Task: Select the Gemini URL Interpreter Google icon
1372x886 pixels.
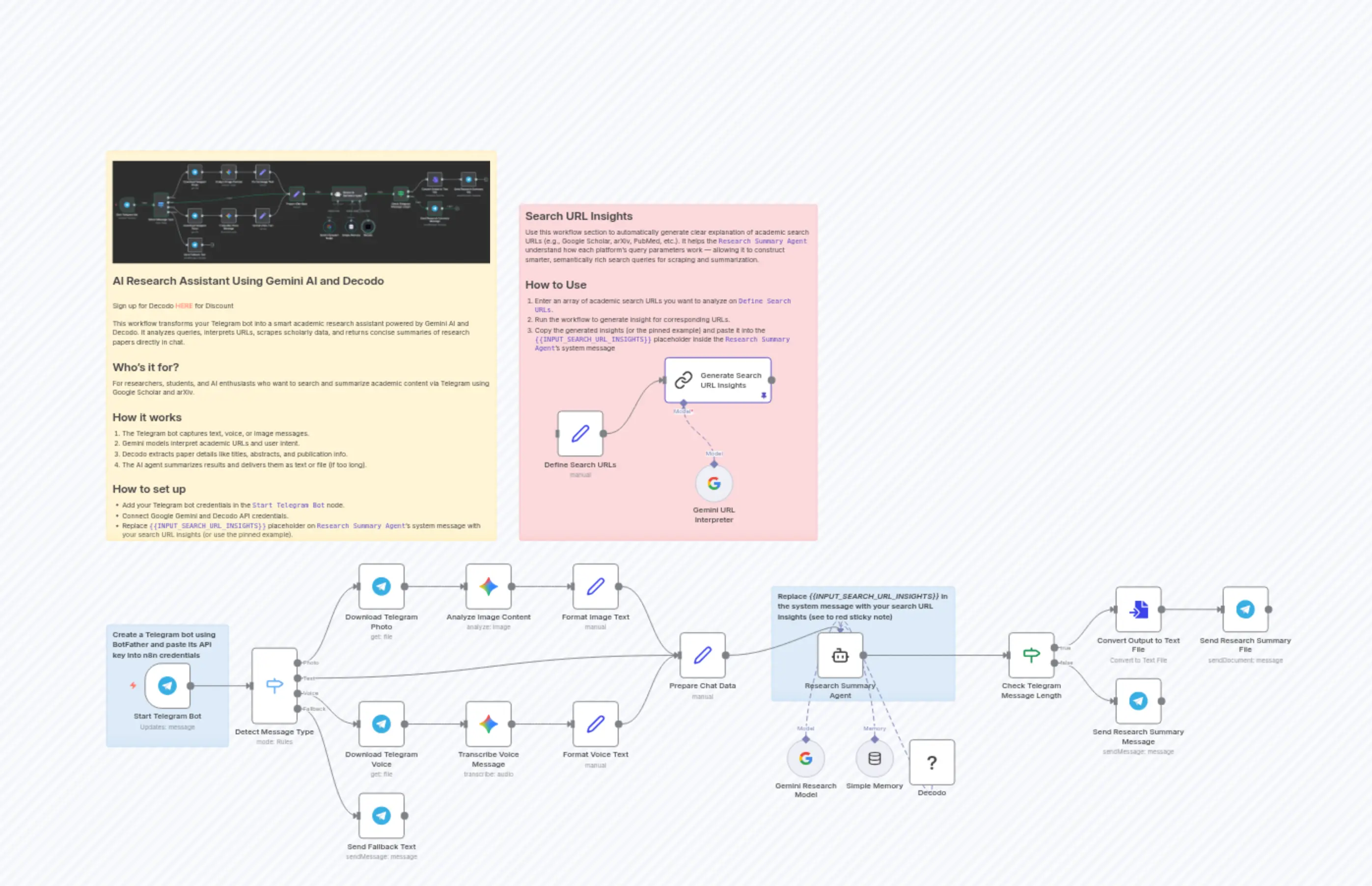Action: point(713,483)
